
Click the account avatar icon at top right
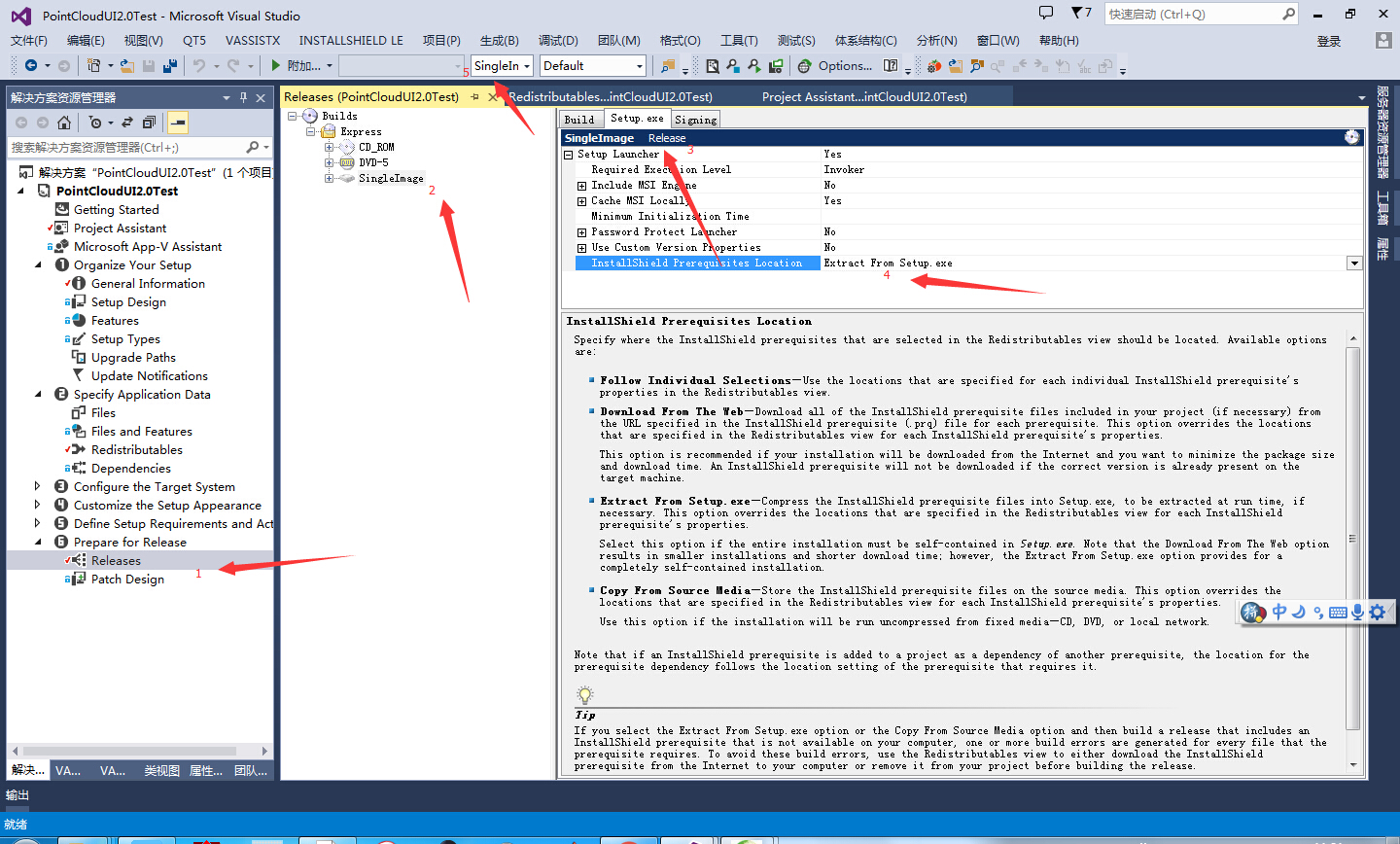[1383, 40]
